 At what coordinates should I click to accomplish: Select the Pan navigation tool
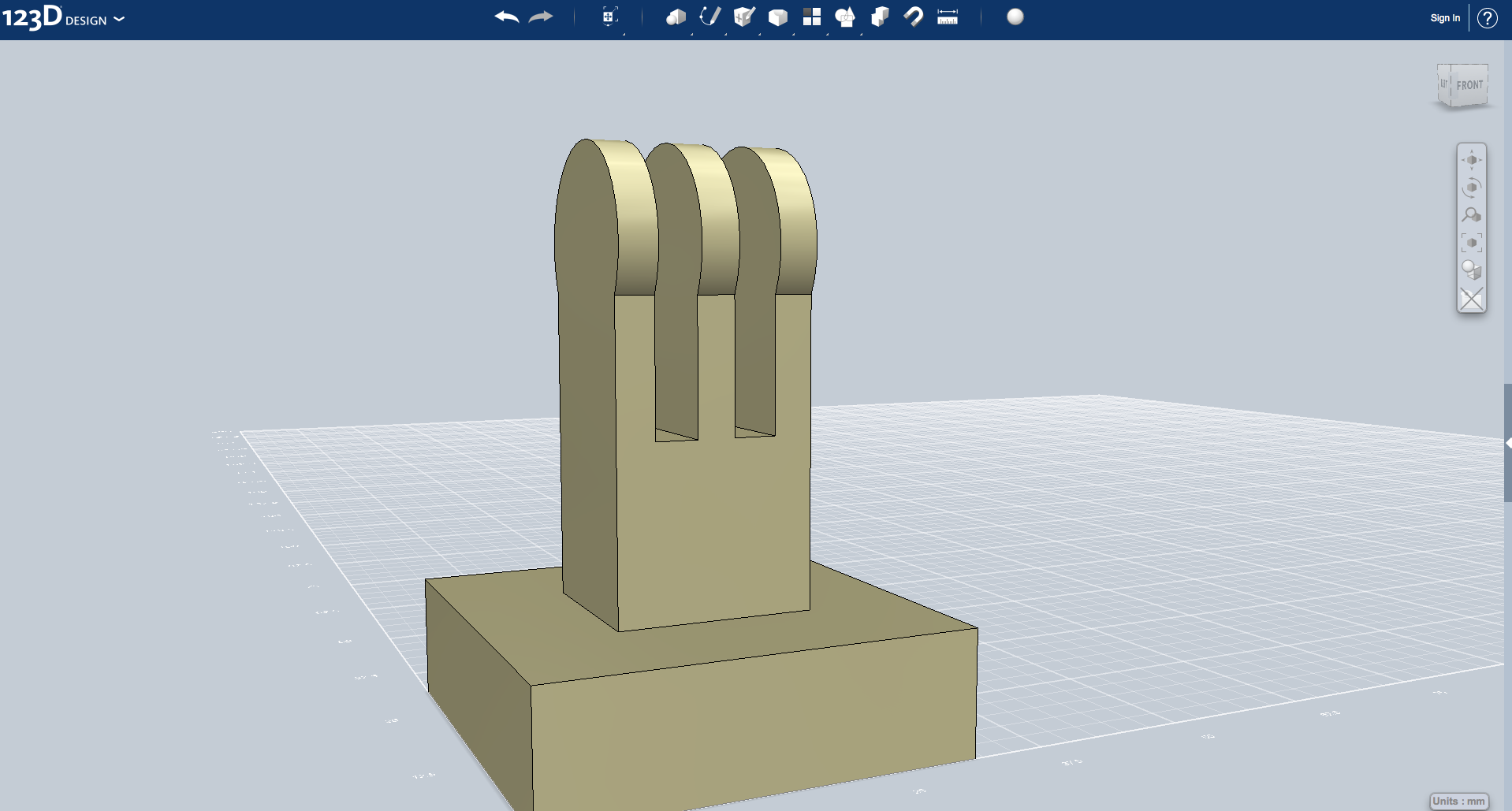tap(1472, 160)
